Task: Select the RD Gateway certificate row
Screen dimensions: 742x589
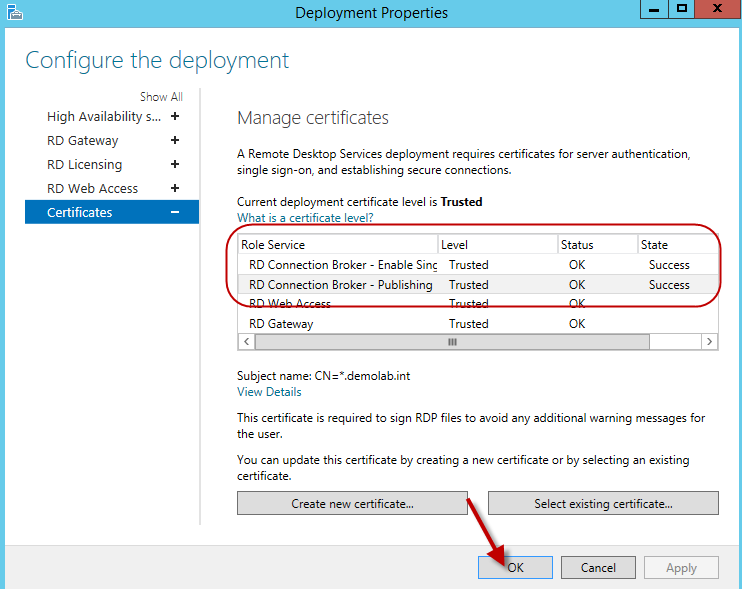Action: [281, 324]
